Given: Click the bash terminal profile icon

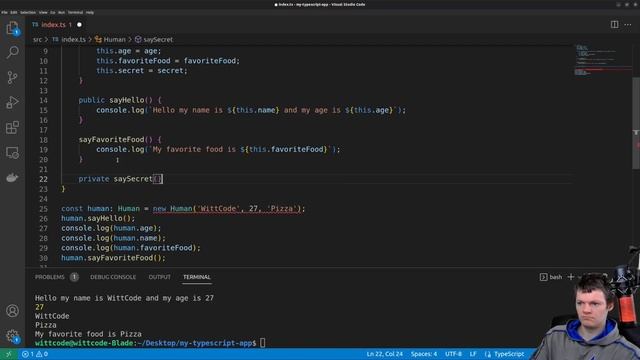Looking at the screenshot, I should coord(543,277).
